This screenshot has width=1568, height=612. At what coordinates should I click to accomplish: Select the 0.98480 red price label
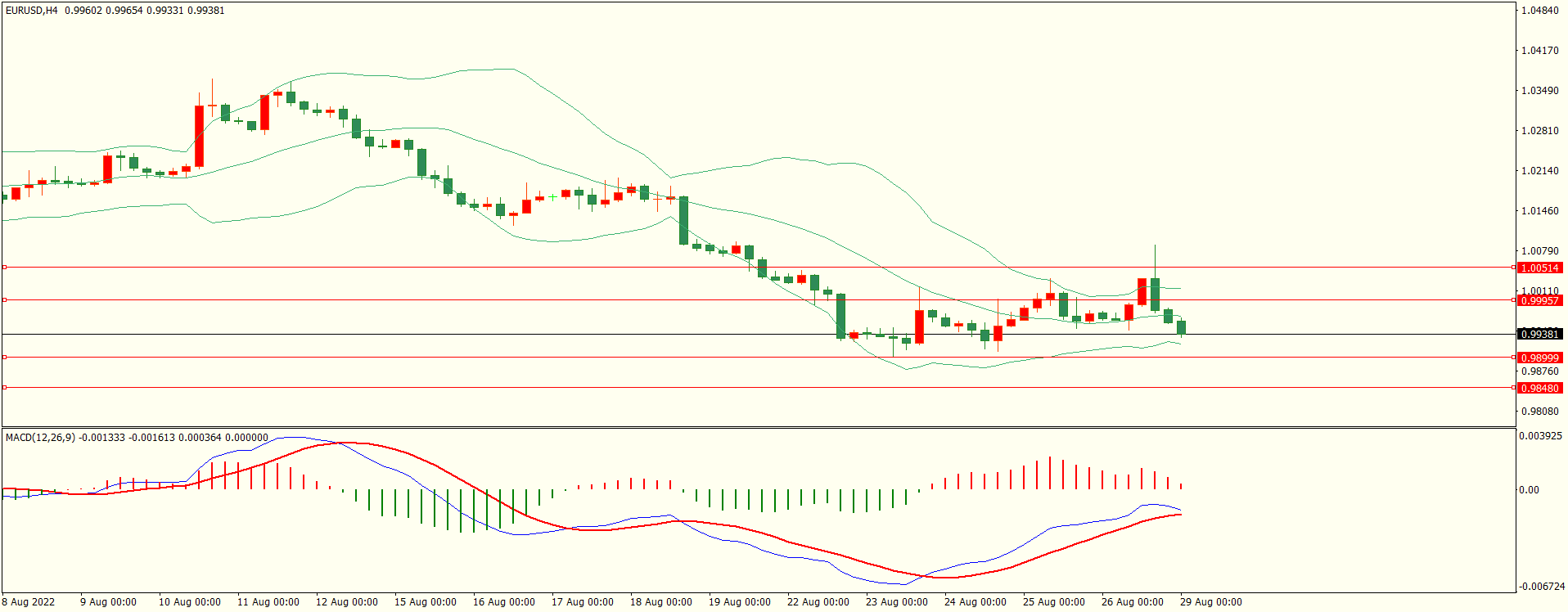click(x=1539, y=389)
